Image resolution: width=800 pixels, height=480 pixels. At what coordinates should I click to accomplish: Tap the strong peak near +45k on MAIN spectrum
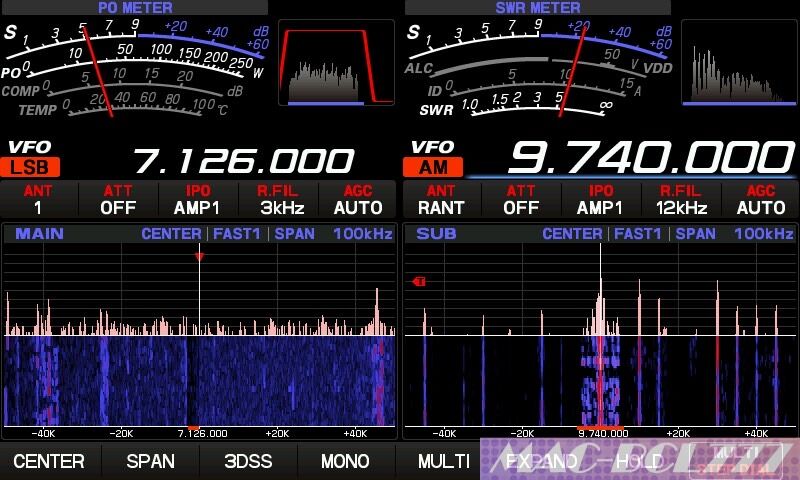[x=377, y=311]
